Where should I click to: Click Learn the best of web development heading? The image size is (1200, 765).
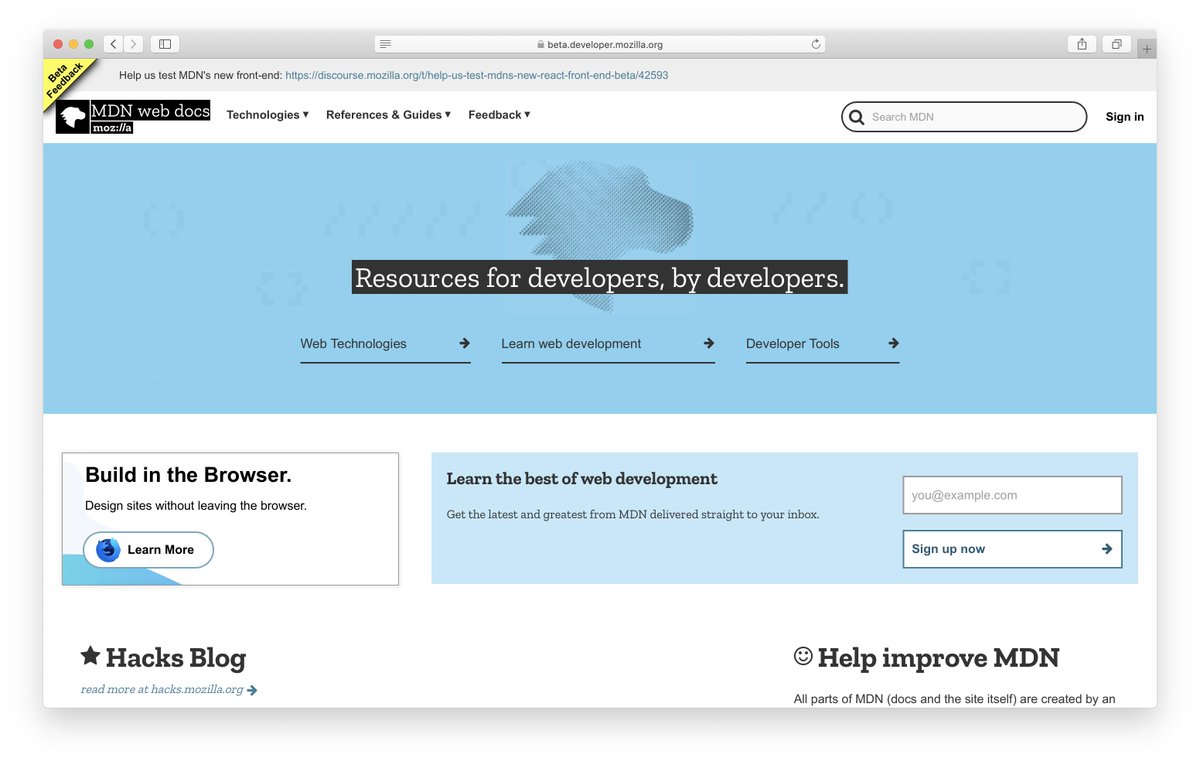coord(581,479)
